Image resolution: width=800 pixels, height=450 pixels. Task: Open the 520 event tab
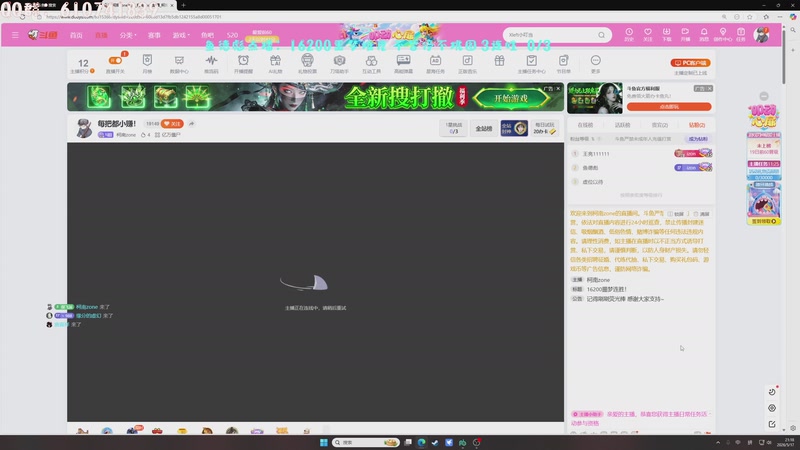[x=232, y=35]
